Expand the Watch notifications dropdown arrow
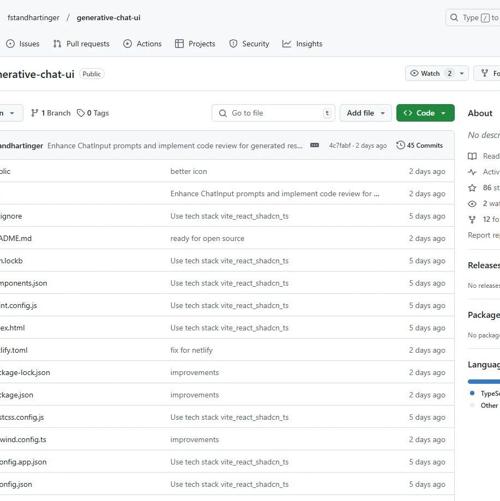Viewport: 500px width, 501px height. tap(462, 73)
